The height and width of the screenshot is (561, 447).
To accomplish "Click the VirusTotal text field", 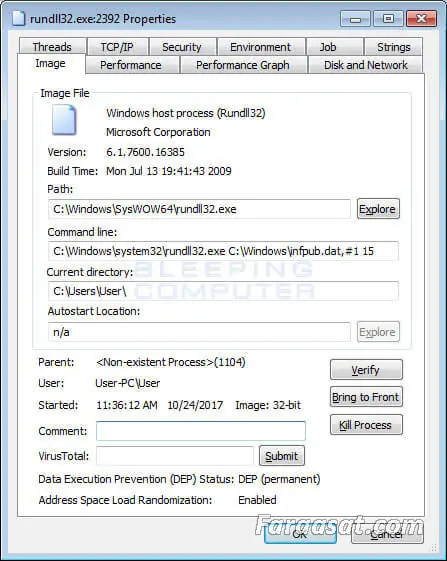I will coord(175,456).
